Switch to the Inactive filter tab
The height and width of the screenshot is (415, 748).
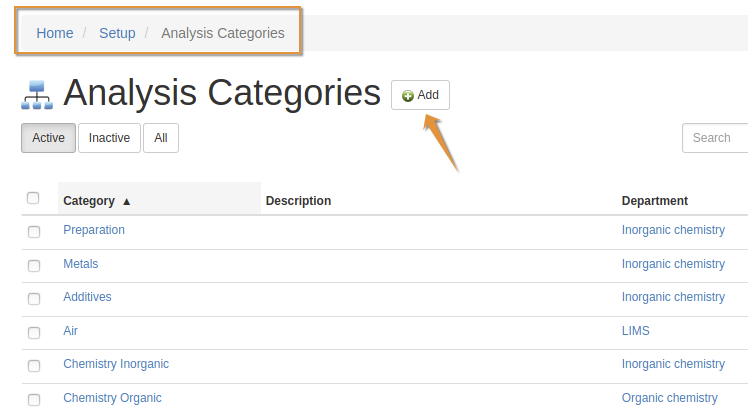pyautogui.click(x=109, y=138)
